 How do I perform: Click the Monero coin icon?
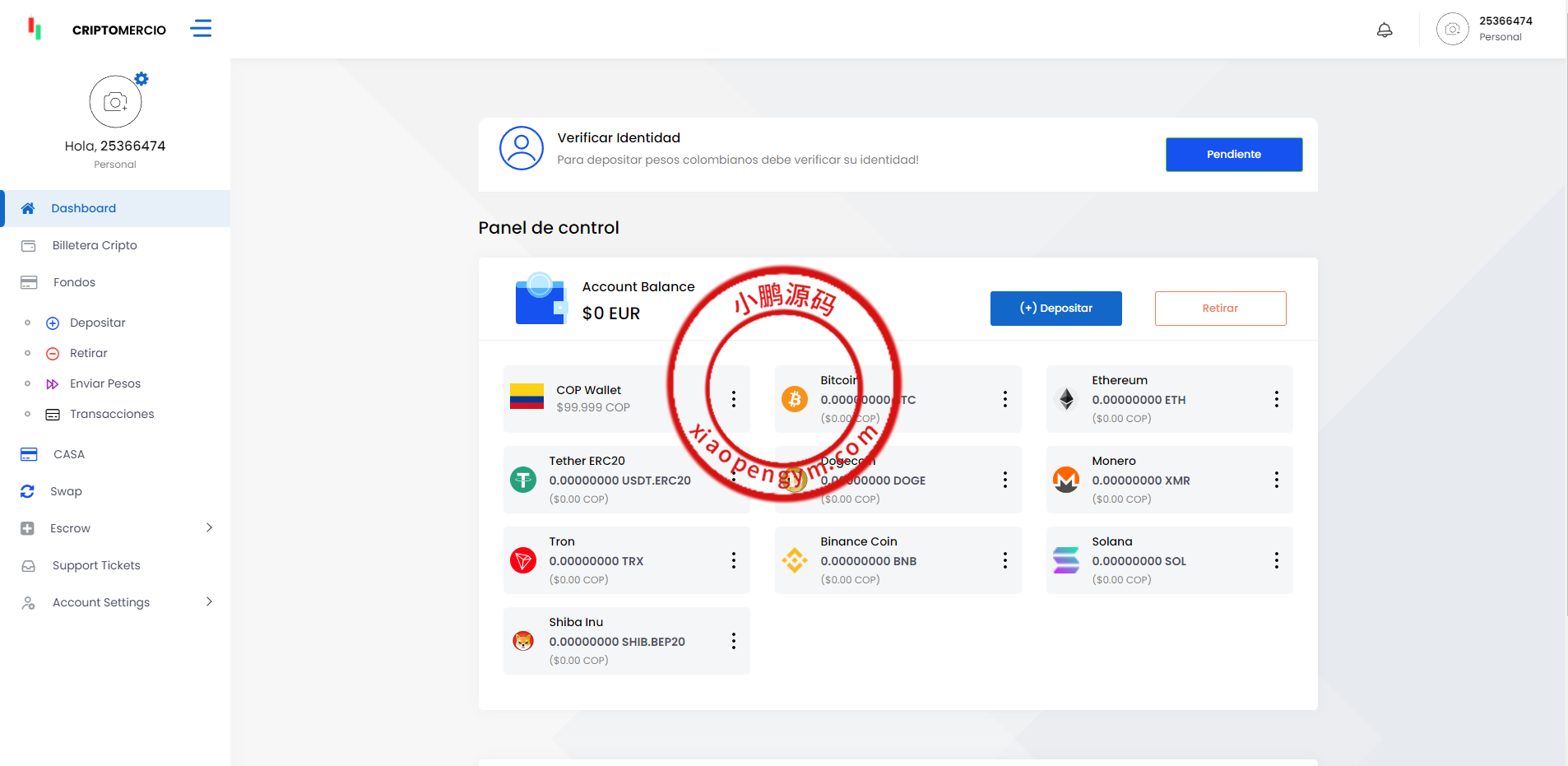1066,480
